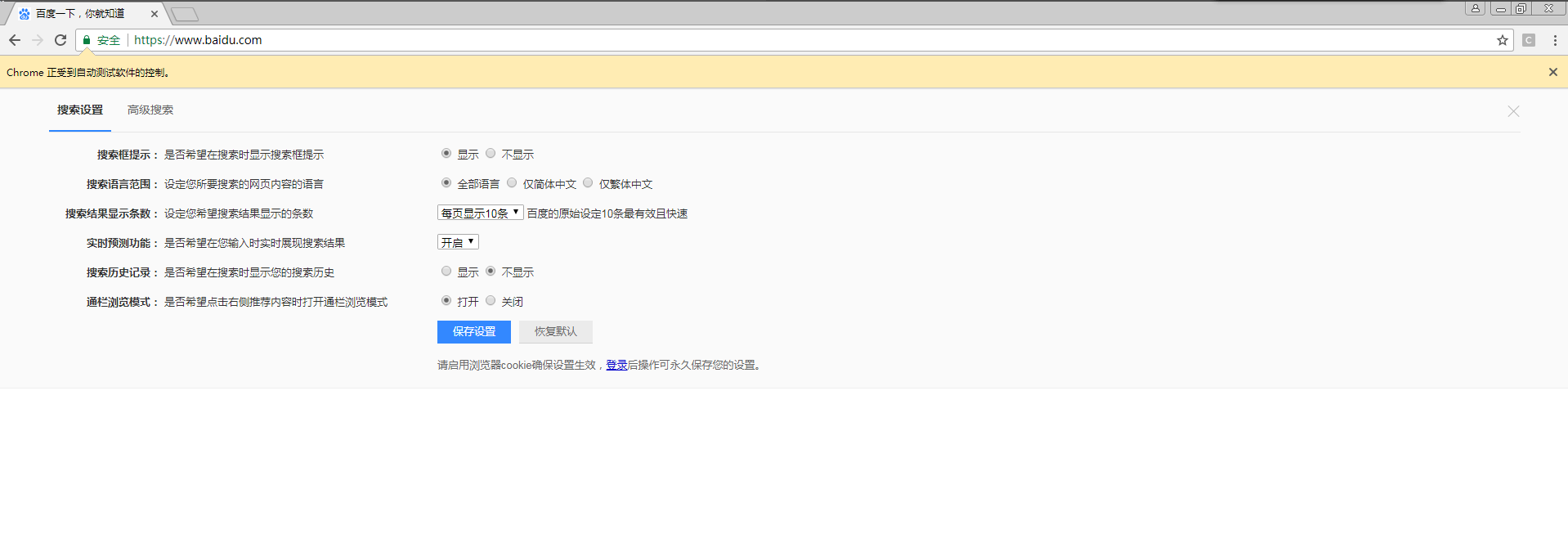Click the description 是否希望在搜索时显示您的搜索历史
Viewport: 1568px width, 557px height.
point(249,272)
